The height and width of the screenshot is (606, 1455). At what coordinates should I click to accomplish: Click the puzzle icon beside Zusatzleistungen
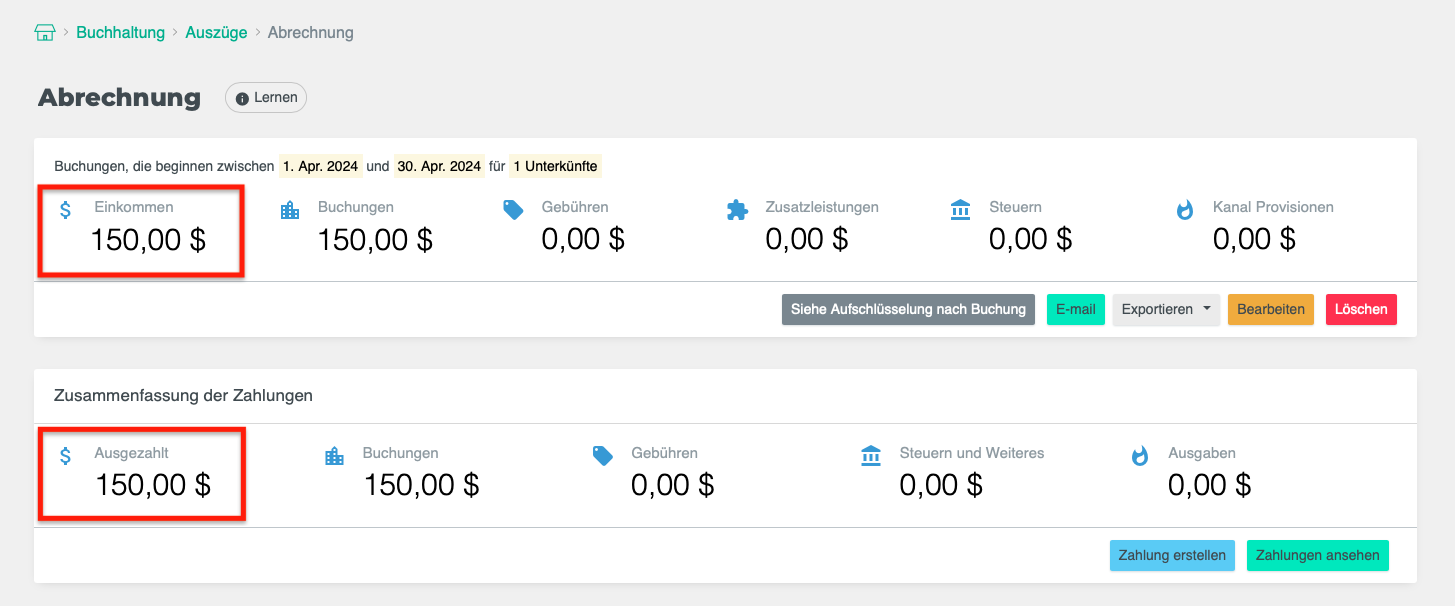[x=737, y=210]
